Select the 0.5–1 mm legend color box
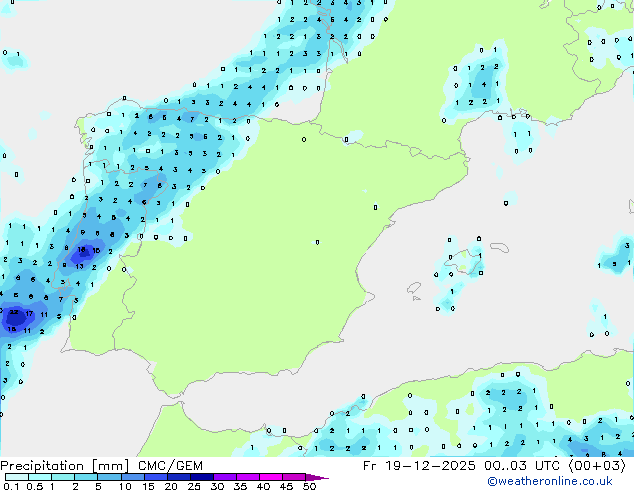The width and height of the screenshot is (634, 490). click(x=40, y=477)
